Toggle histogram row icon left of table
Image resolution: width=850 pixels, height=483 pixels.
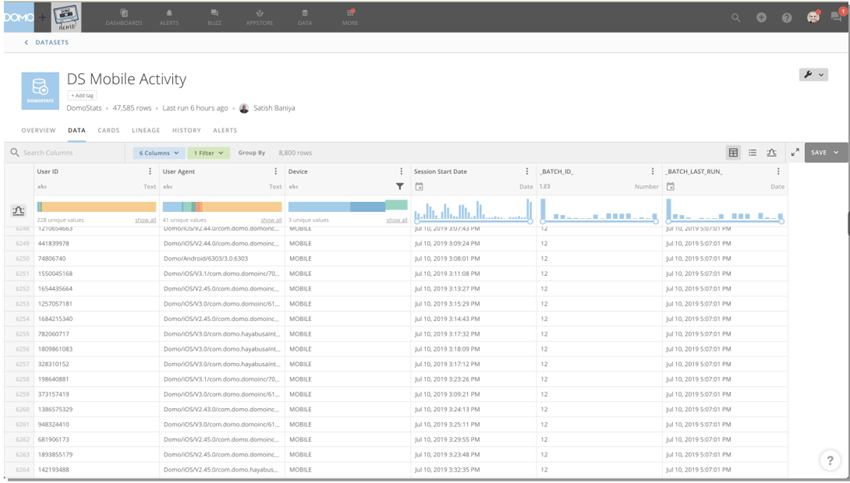(18, 210)
